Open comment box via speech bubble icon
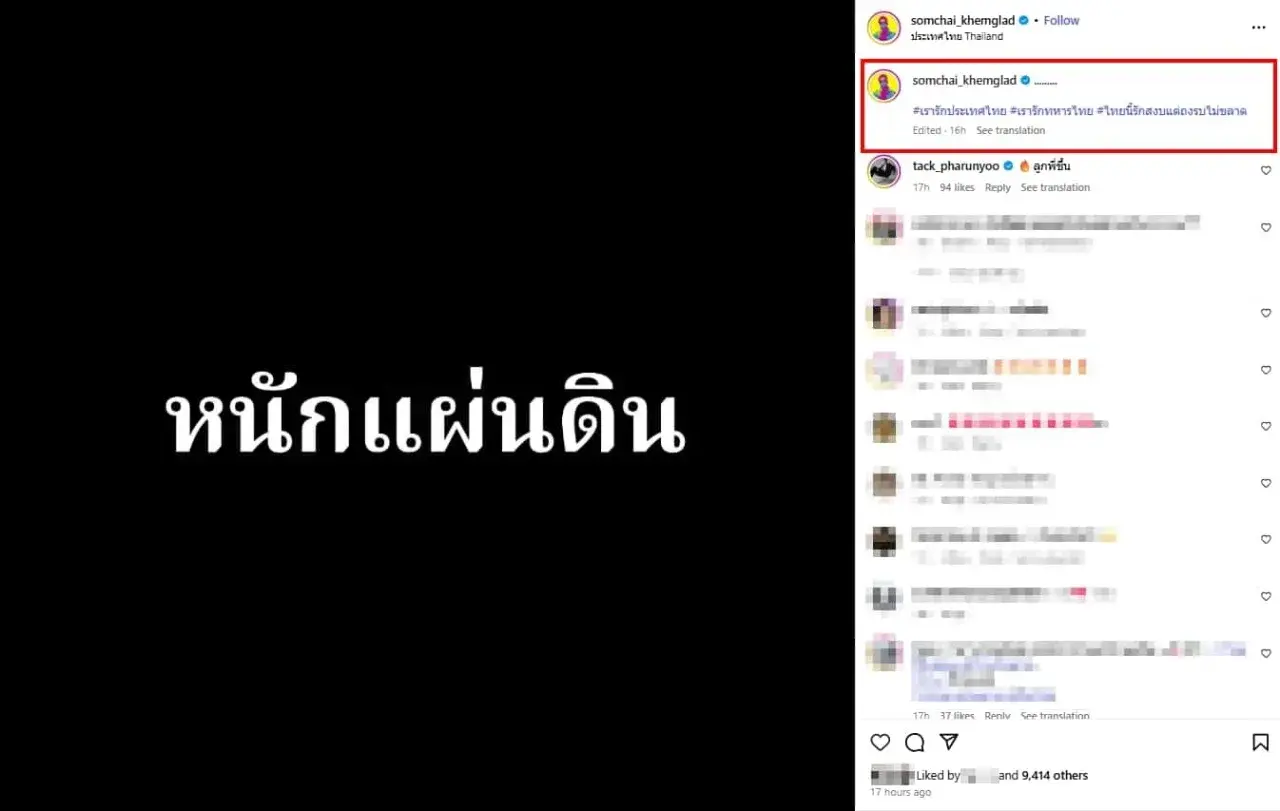 coord(915,742)
